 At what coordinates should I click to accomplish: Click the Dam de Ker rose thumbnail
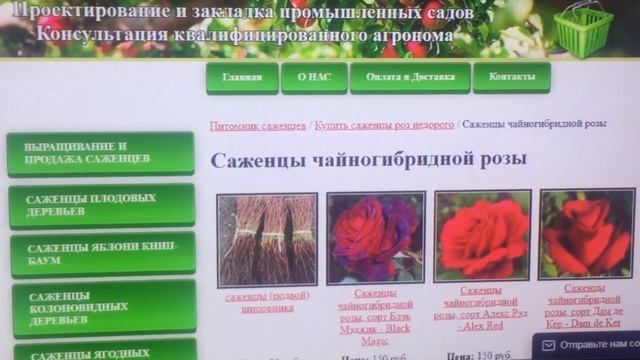click(587, 234)
